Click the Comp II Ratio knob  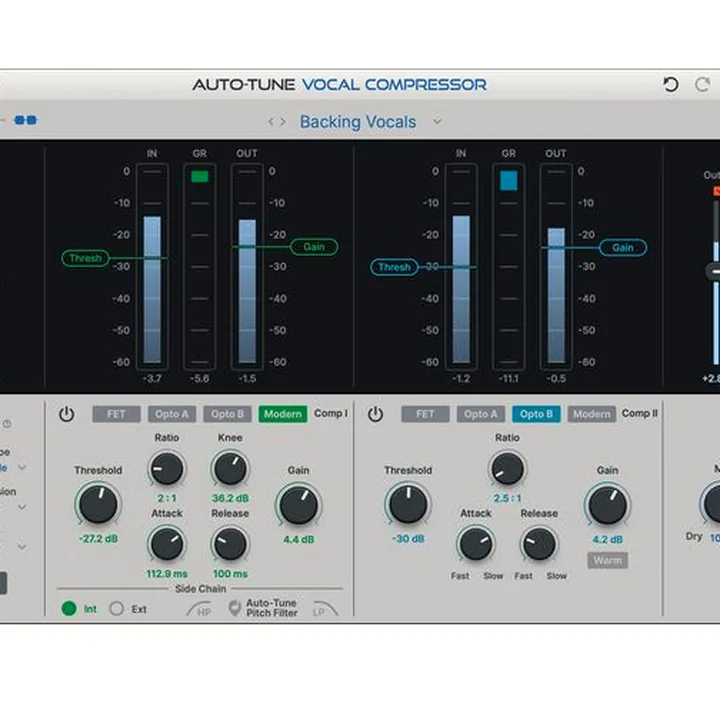(507, 469)
